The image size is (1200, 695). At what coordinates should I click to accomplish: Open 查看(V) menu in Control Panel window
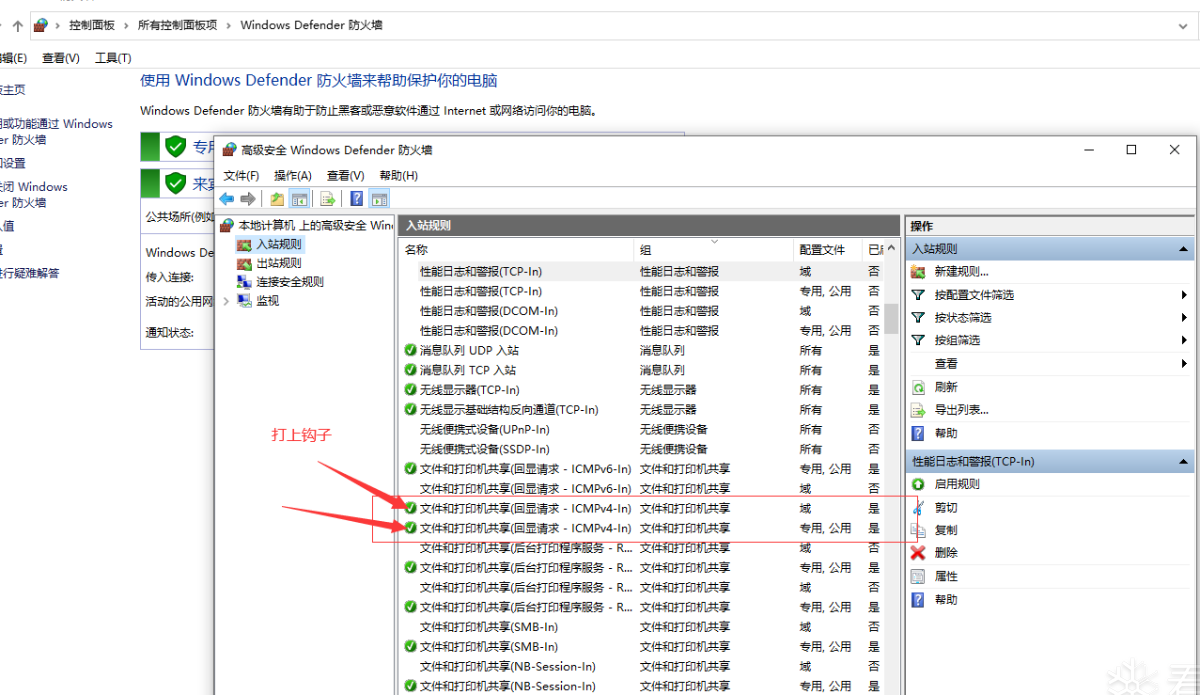click(60, 58)
